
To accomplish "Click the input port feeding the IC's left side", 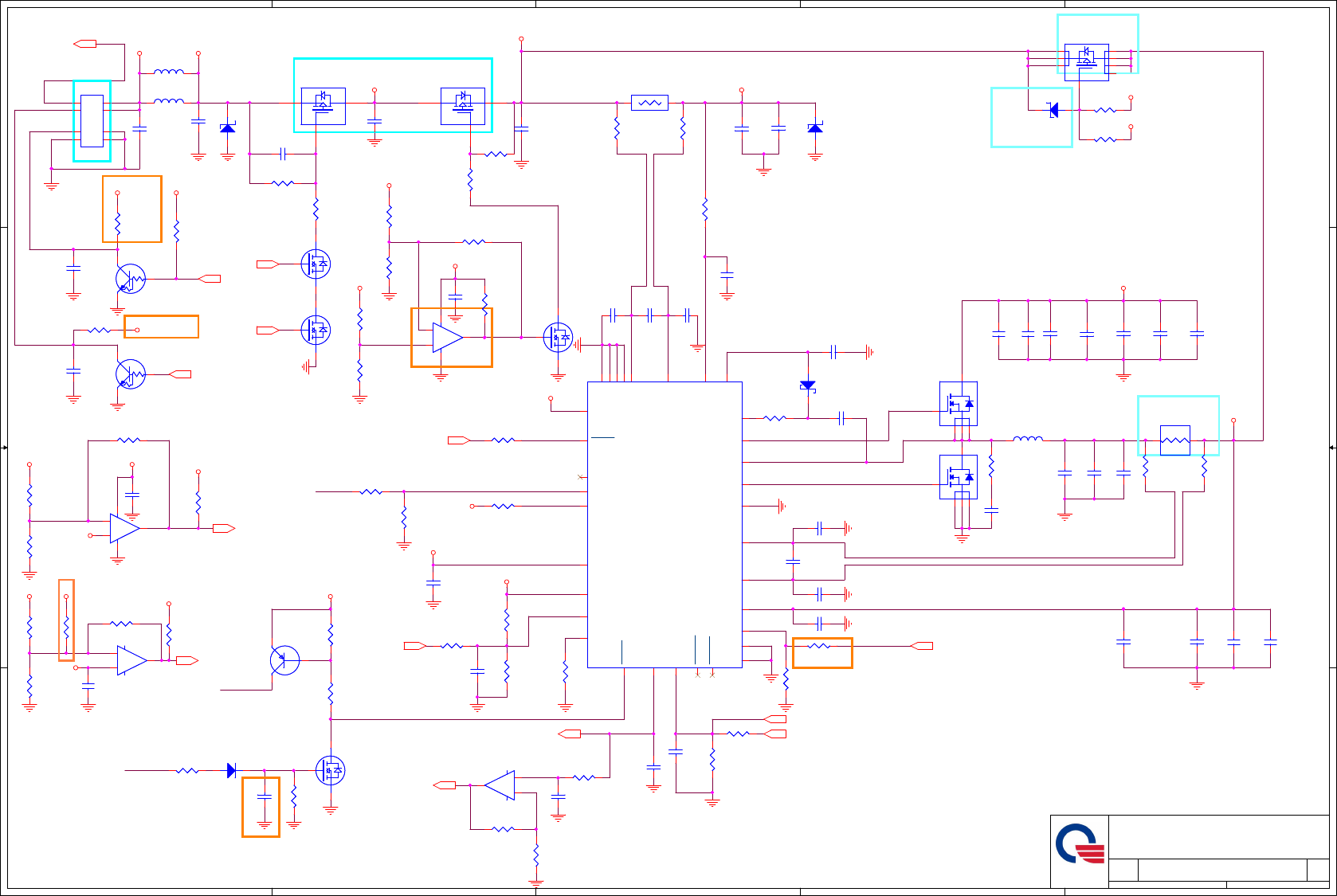I will pos(459,440).
